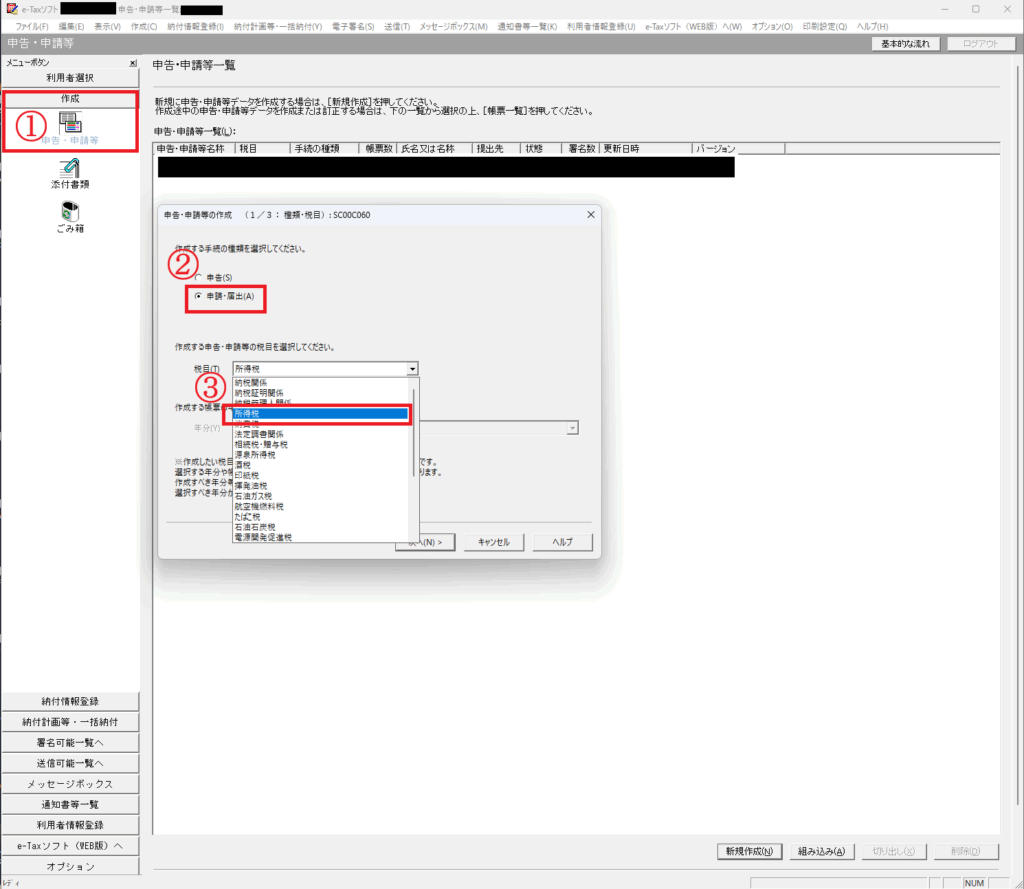
Task: Close the 申告・申請等の作成 dialog
Action: 590,214
